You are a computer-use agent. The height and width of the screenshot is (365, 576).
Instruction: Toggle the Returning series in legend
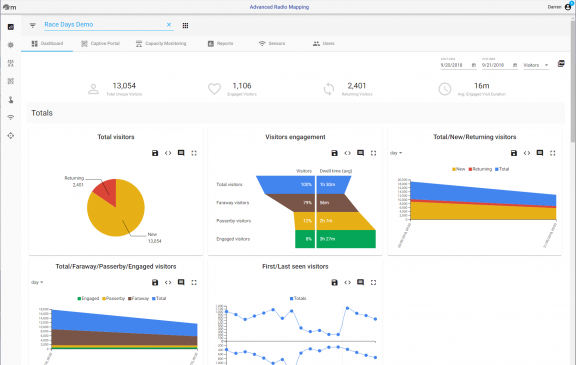click(480, 169)
